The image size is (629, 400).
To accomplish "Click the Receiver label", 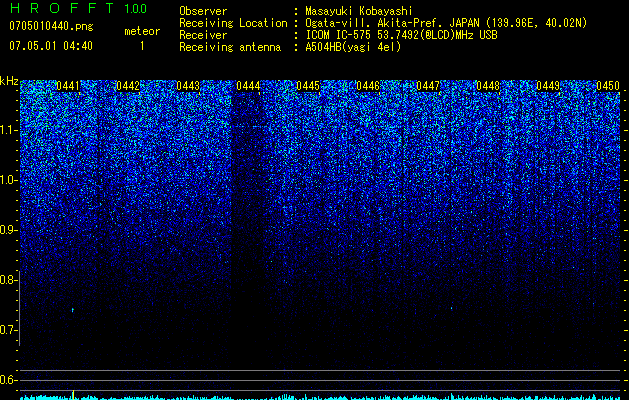I will click(203, 35).
